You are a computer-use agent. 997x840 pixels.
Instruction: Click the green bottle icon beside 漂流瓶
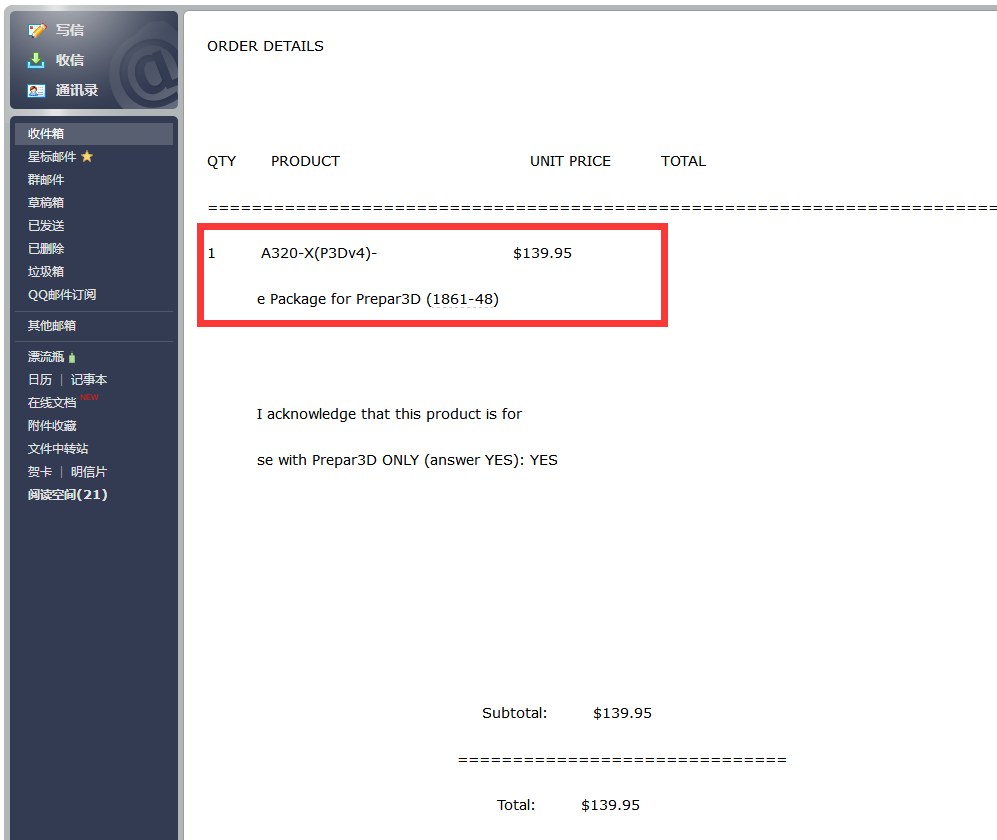[x=72, y=358]
